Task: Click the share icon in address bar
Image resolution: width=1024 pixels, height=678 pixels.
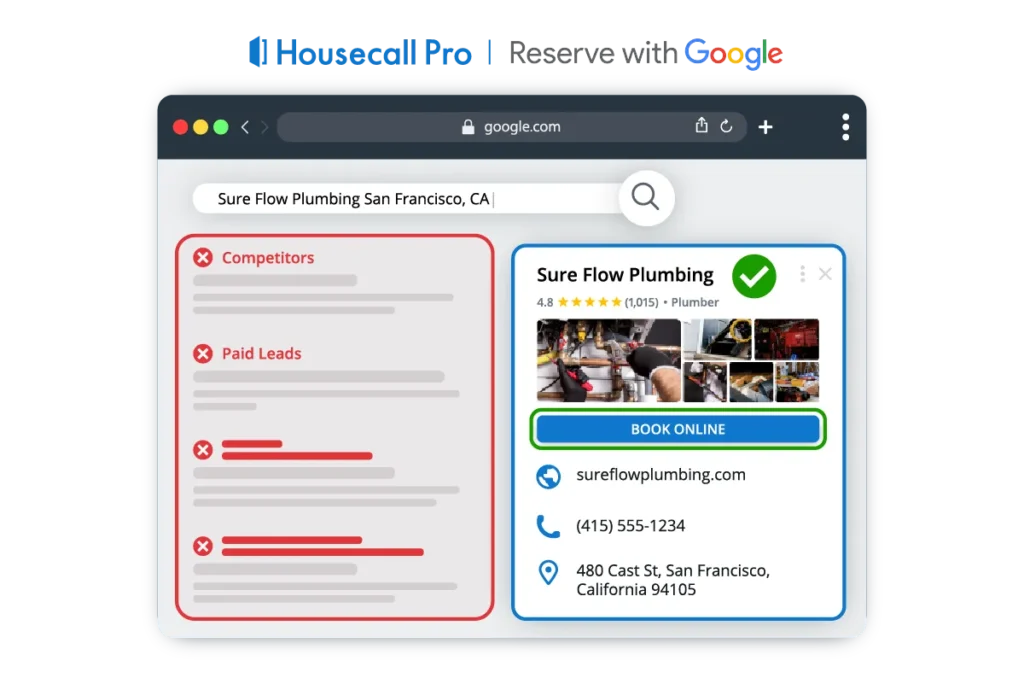Action: pyautogui.click(x=701, y=126)
